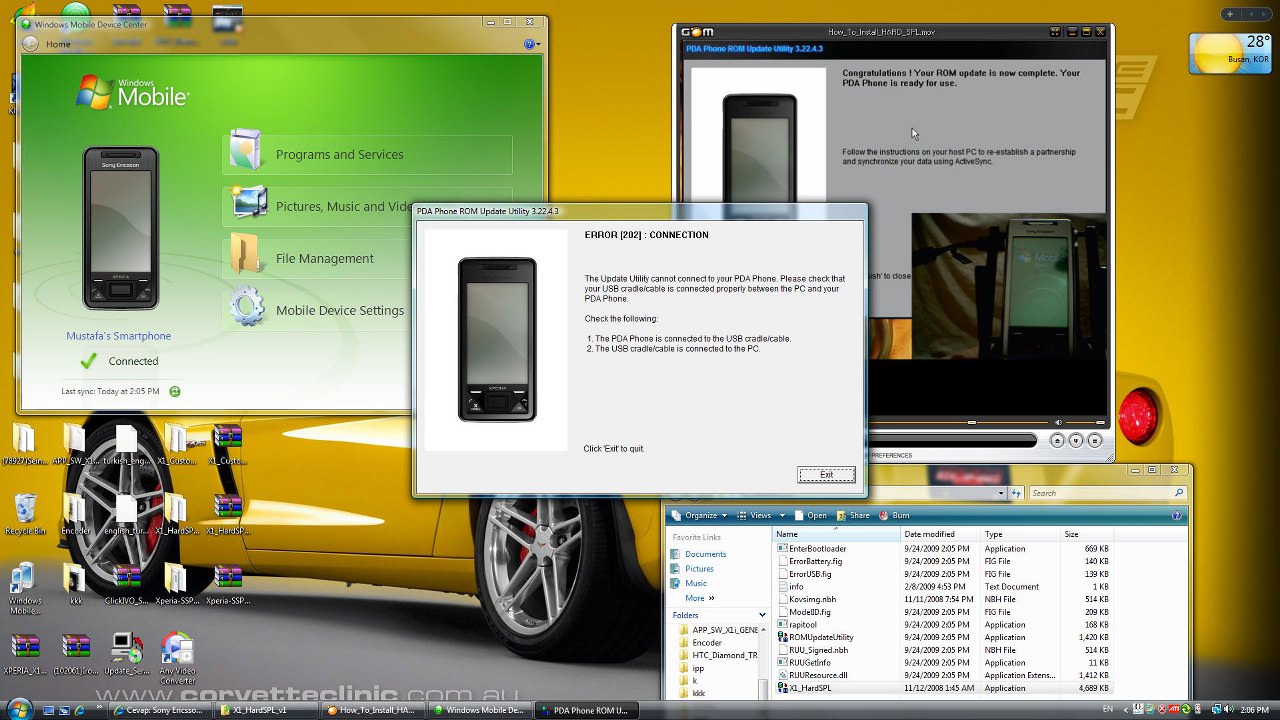Switch to Cevap: Sony Ericsso taskbar button
This screenshot has height=720, width=1280.
[x=159, y=710]
